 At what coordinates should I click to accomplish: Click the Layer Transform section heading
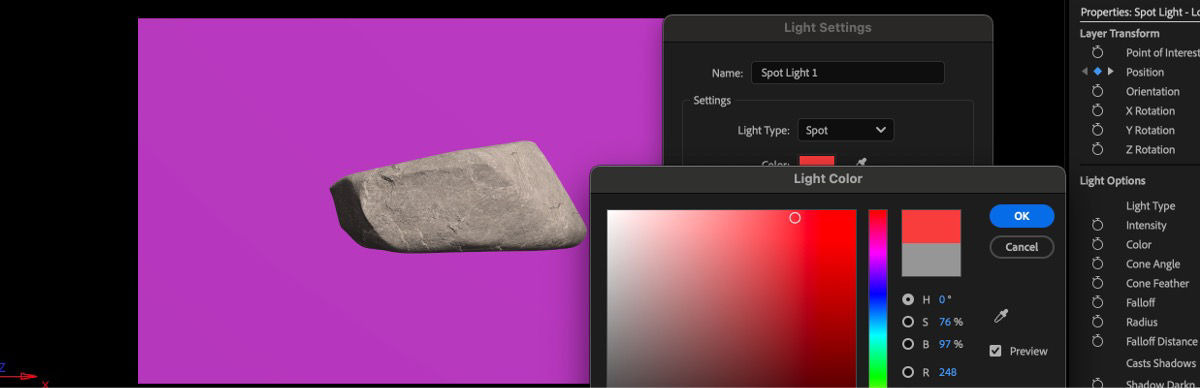tap(1119, 34)
